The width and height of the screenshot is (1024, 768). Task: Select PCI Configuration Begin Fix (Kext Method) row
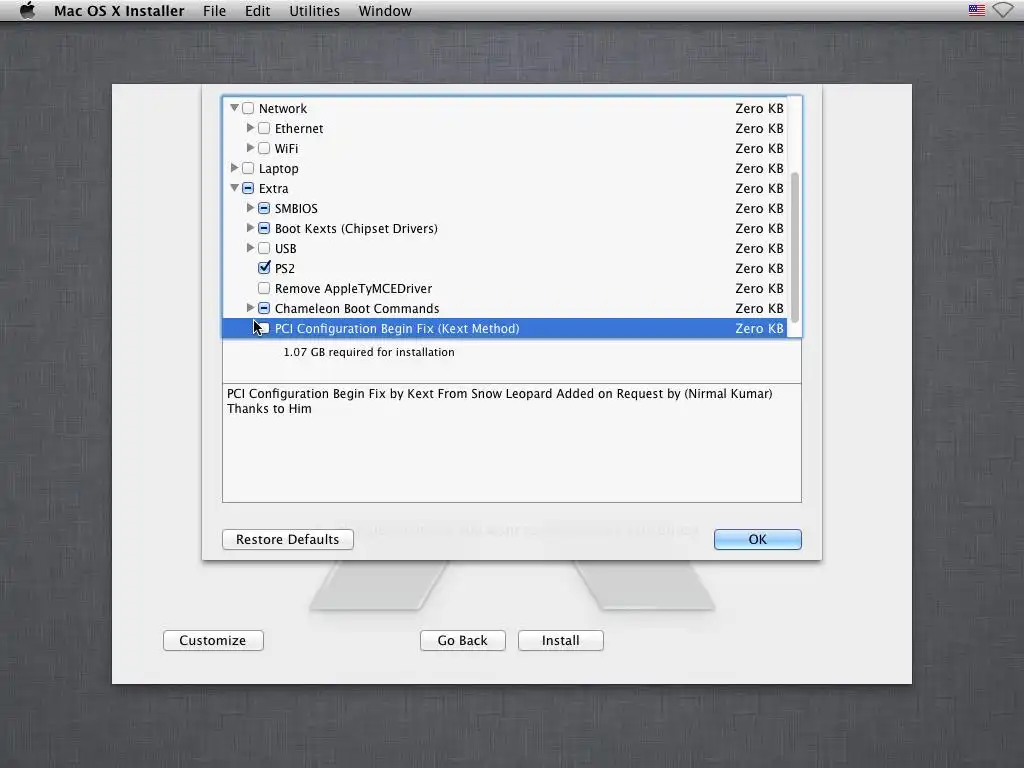pyautogui.click(x=504, y=328)
